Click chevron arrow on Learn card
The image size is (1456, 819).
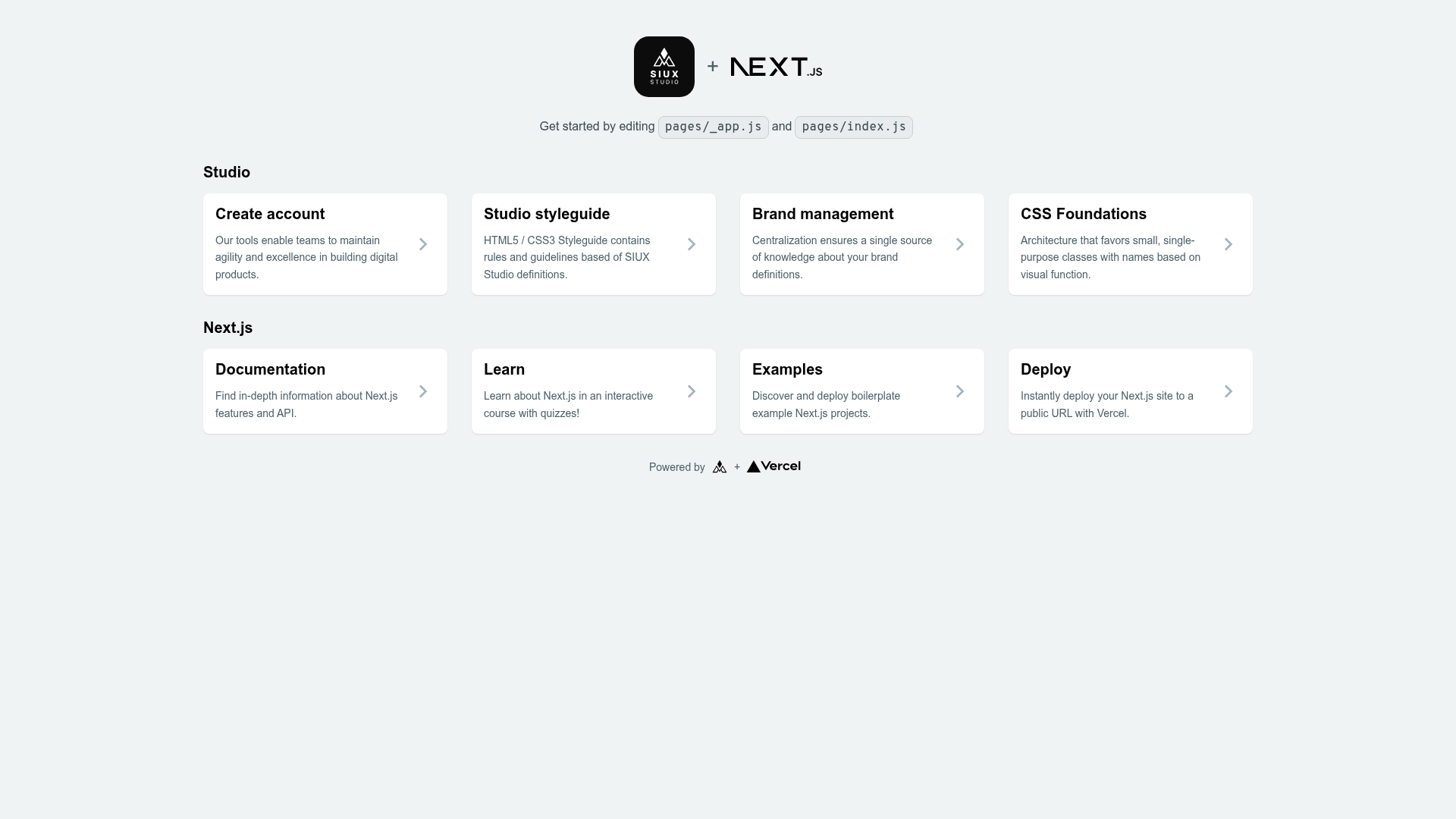coord(692,391)
